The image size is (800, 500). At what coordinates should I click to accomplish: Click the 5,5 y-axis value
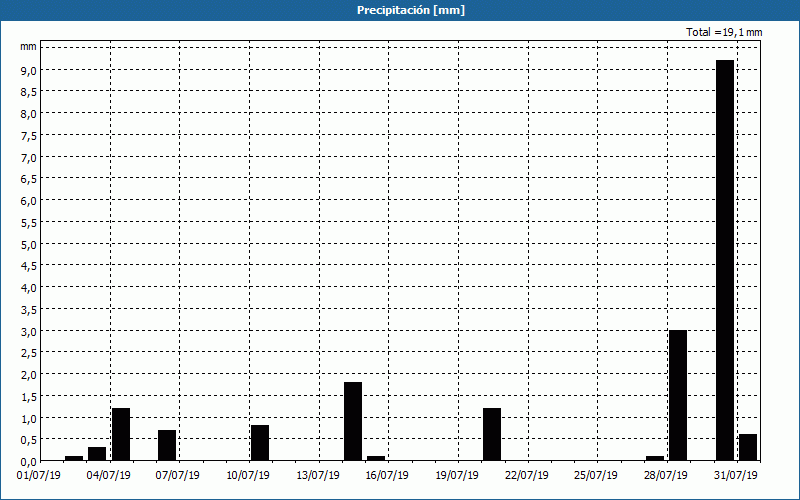coord(29,223)
